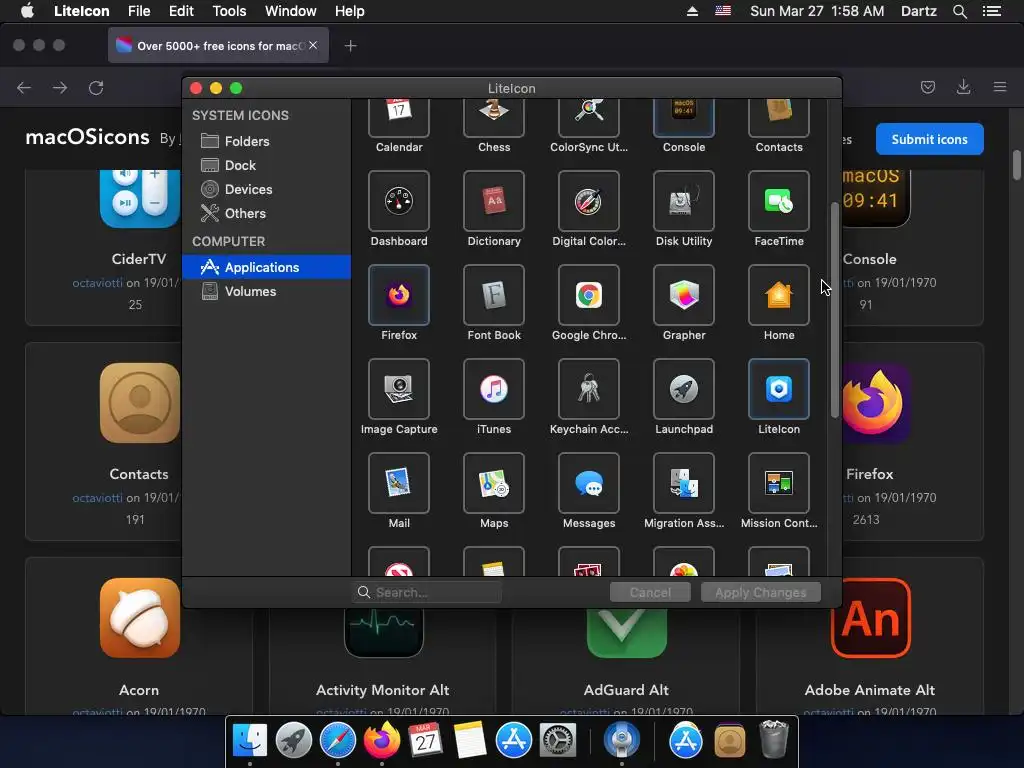Image resolution: width=1024 pixels, height=768 pixels.
Task: Select the Console icon in LiteIcon grid
Action: coord(684,118)
